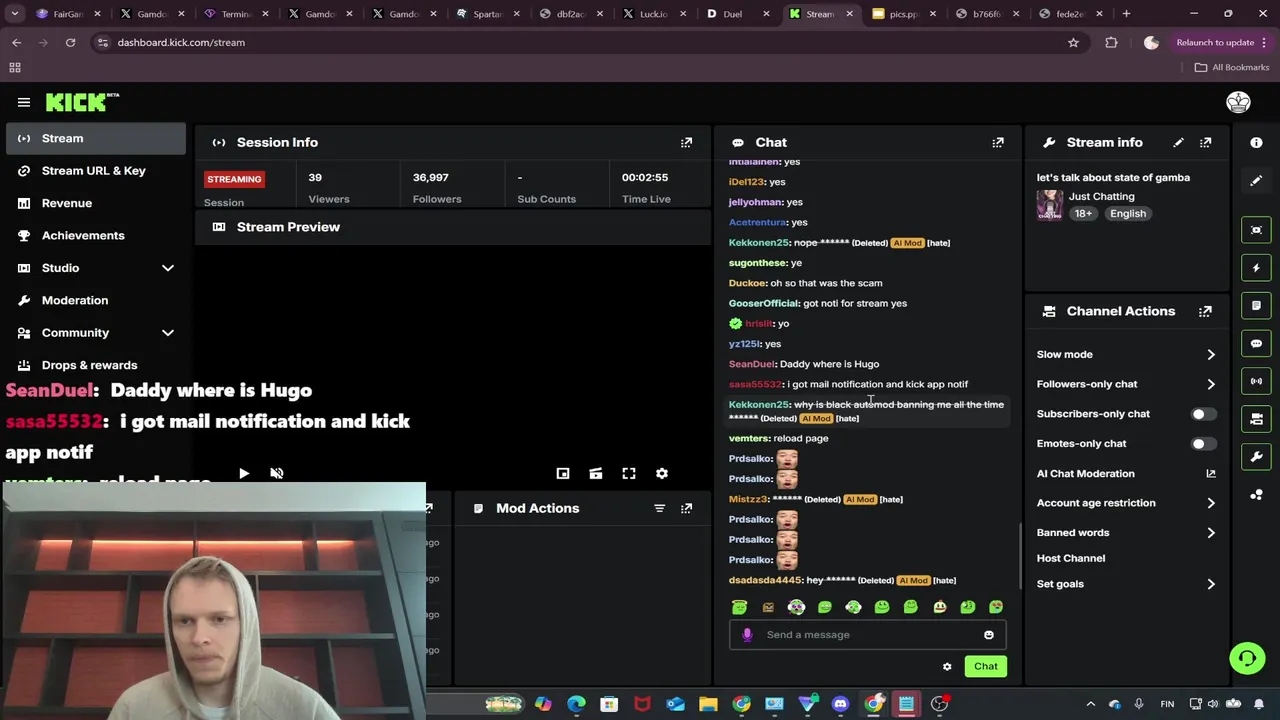
Task: Open Mod Actions filter icon
Action: point(659,508)
